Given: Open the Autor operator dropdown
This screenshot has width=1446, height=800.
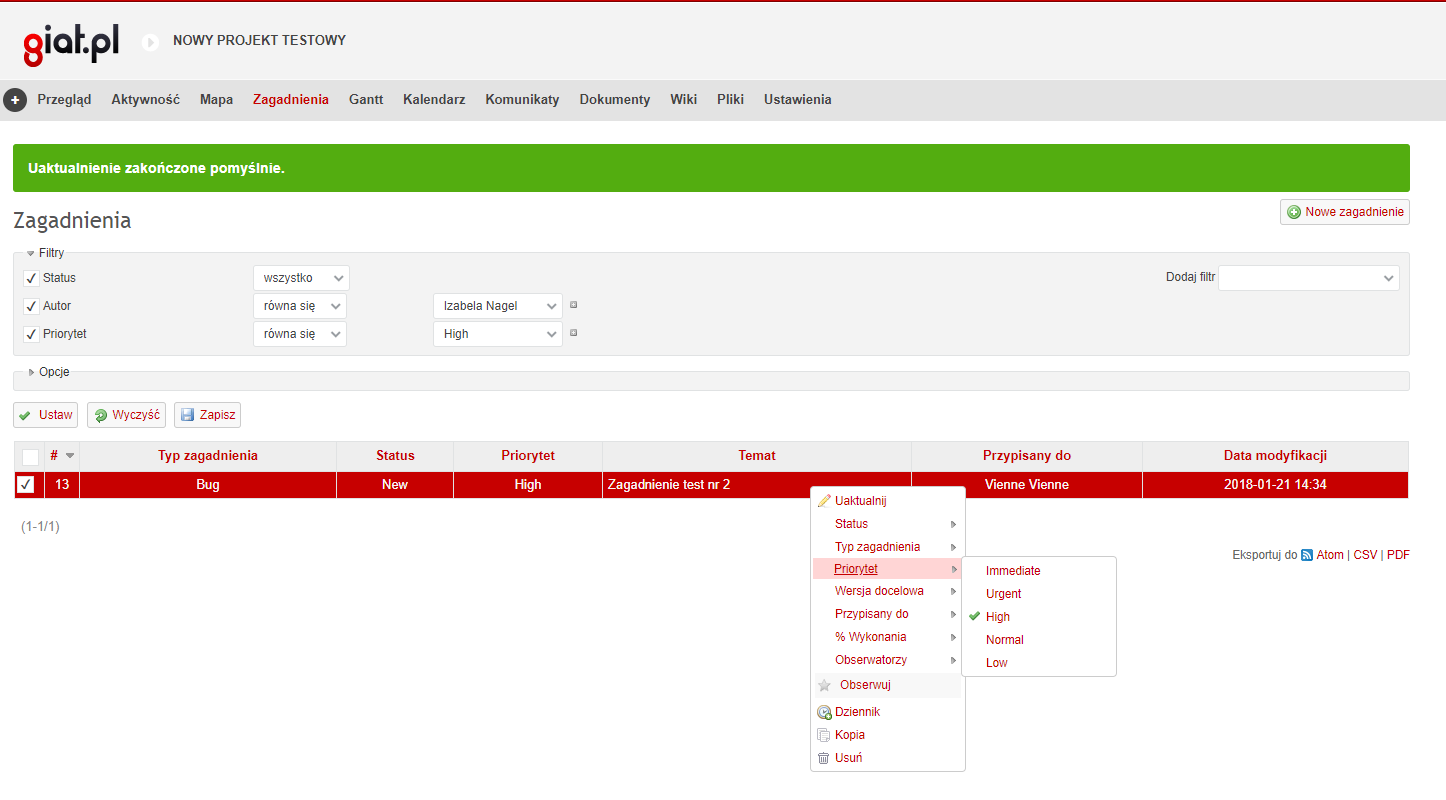Looking at the screenshot, I should pos(300,306).
